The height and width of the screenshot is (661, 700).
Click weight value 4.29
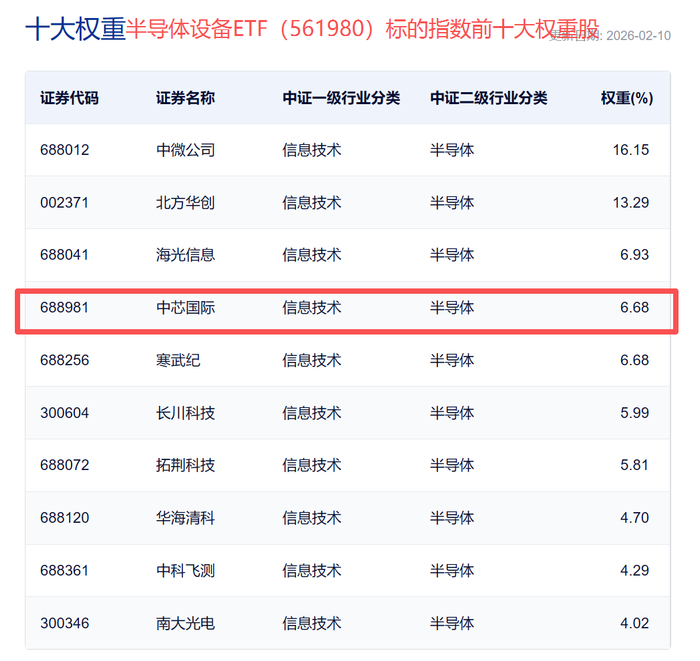pos(634,570)
